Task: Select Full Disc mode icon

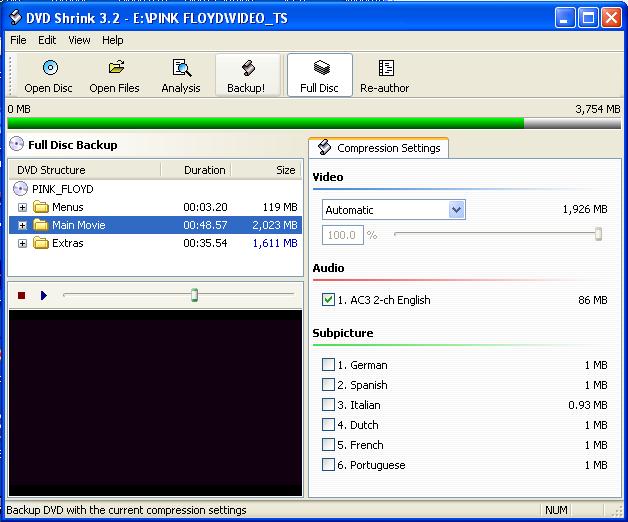Action: (321, 67)
